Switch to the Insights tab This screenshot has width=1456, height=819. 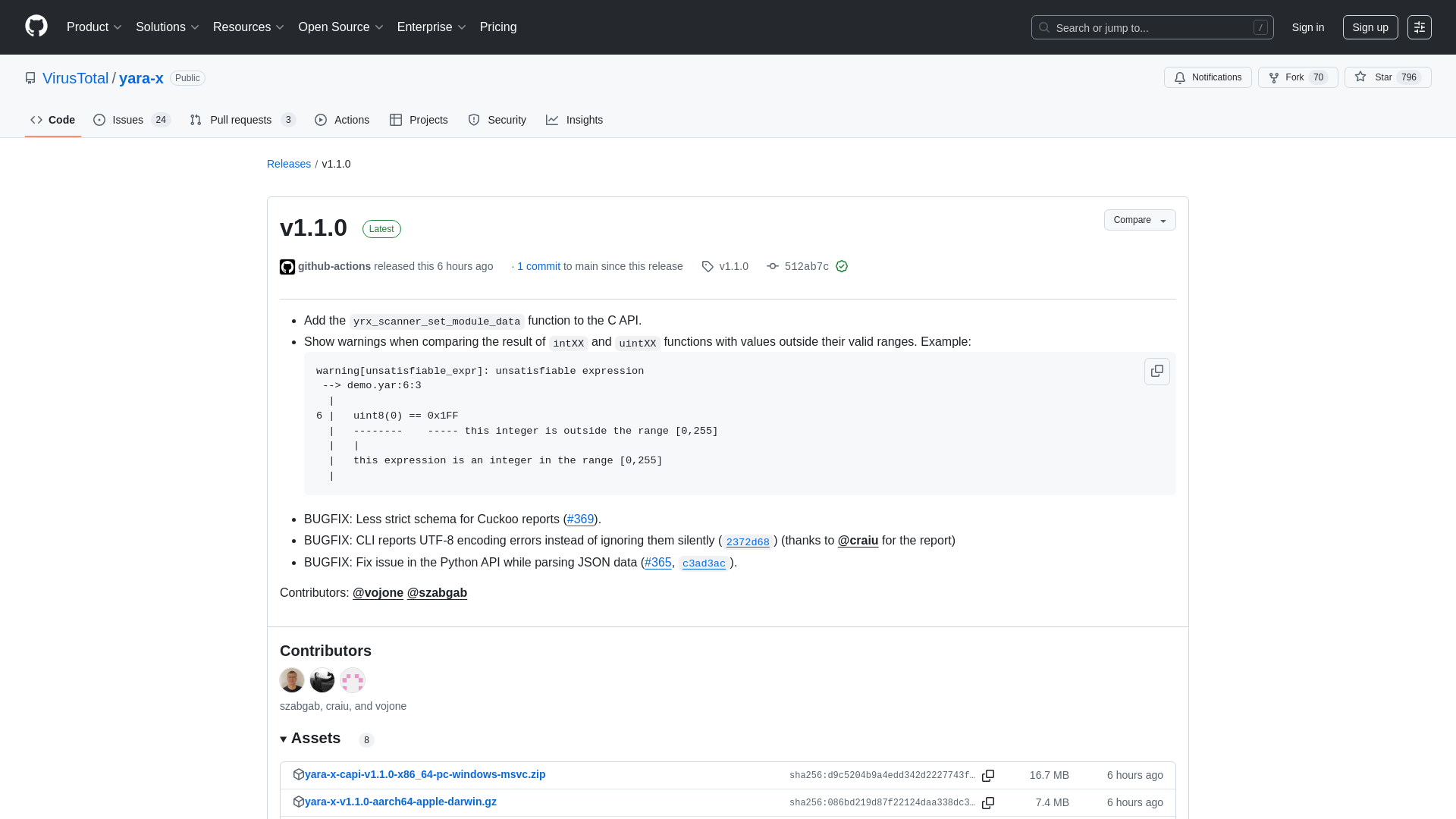(575, 120)
